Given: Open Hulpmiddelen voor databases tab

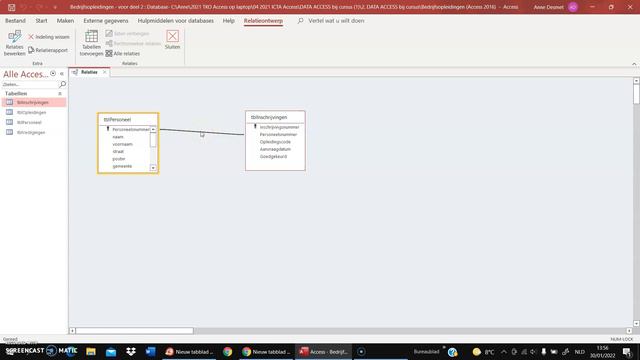Looking at the screenshot, I should pos(176,20).
